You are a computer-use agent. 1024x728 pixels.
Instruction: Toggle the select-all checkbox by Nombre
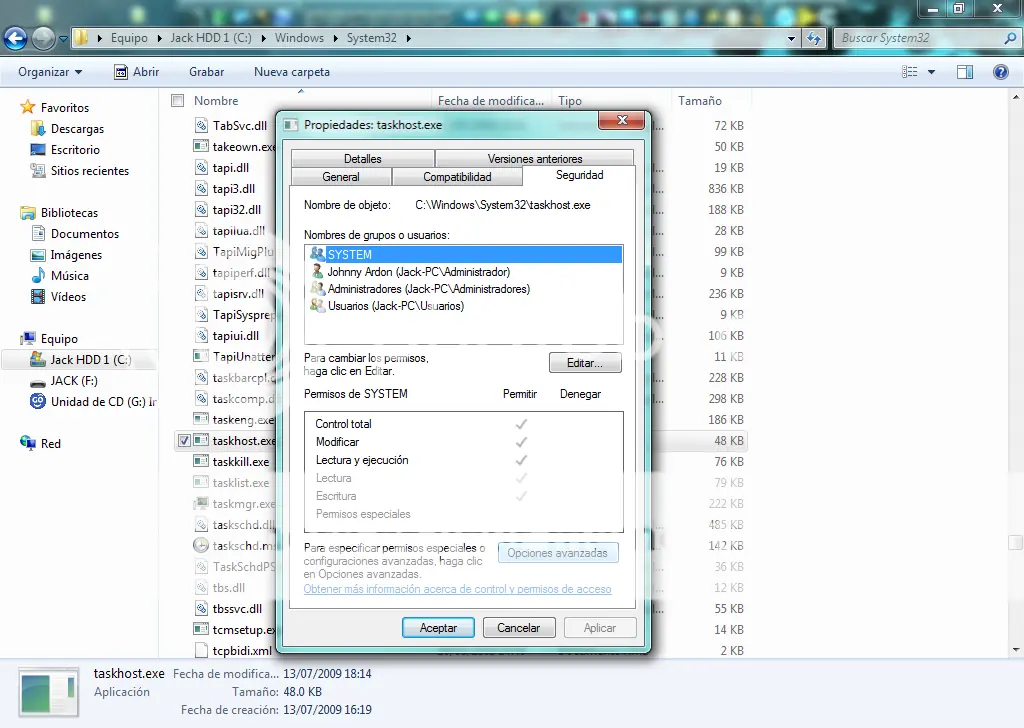(177, 101)
